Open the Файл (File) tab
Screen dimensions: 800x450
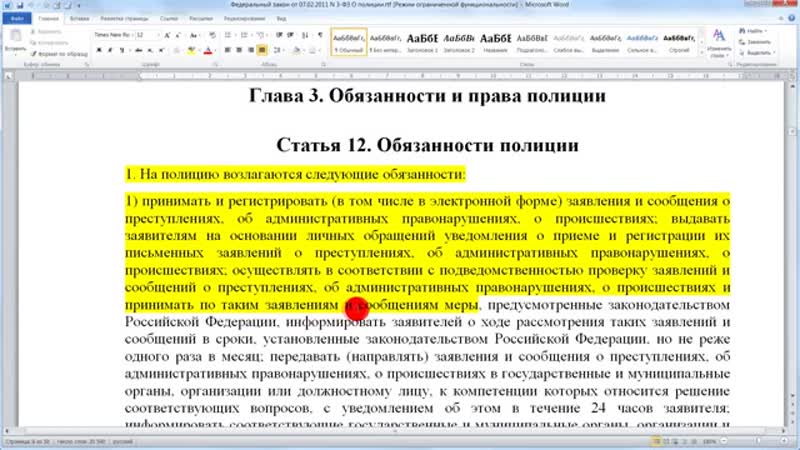click(17, 19)
